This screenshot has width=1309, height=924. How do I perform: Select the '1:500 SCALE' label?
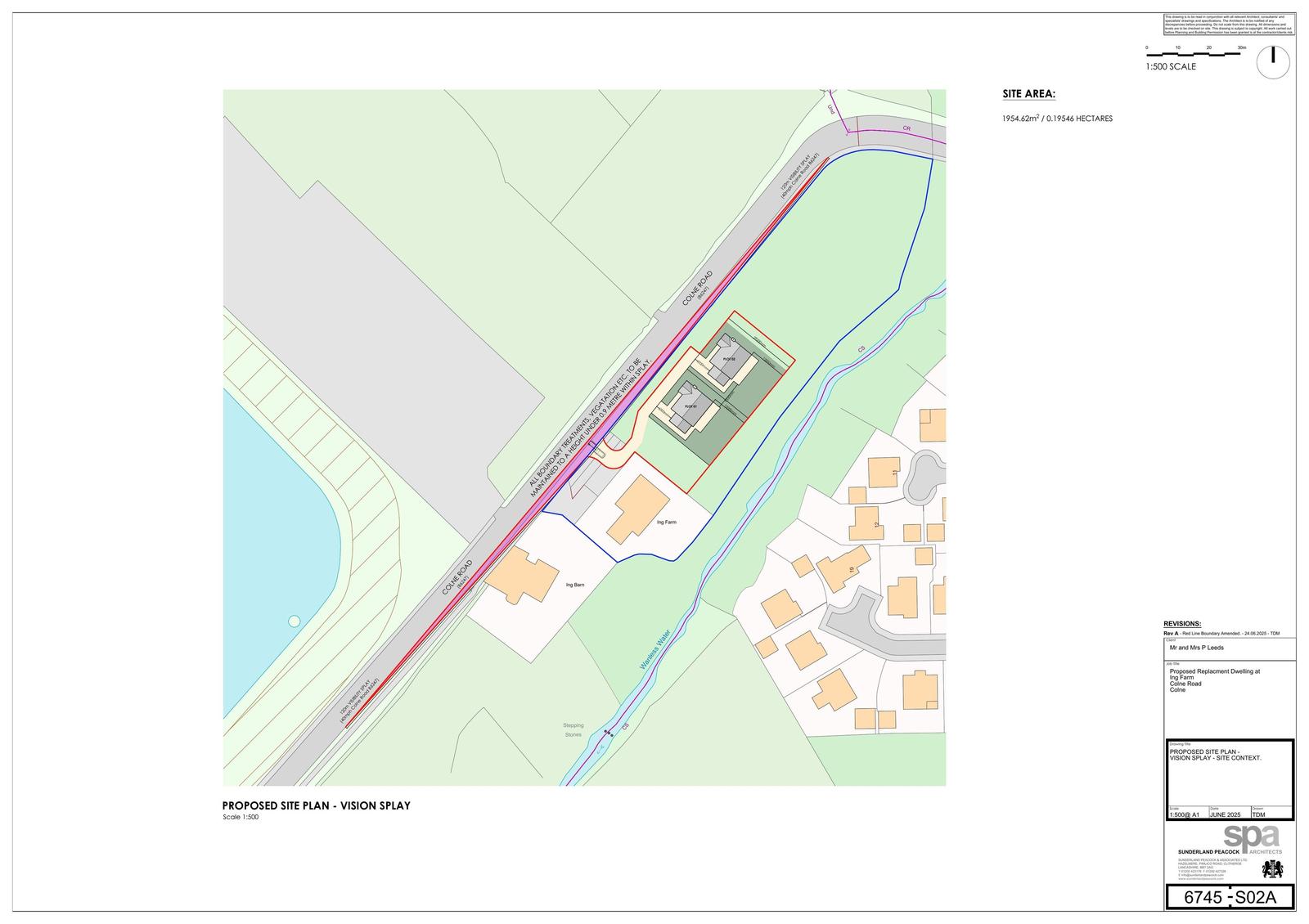(1171, 67)
